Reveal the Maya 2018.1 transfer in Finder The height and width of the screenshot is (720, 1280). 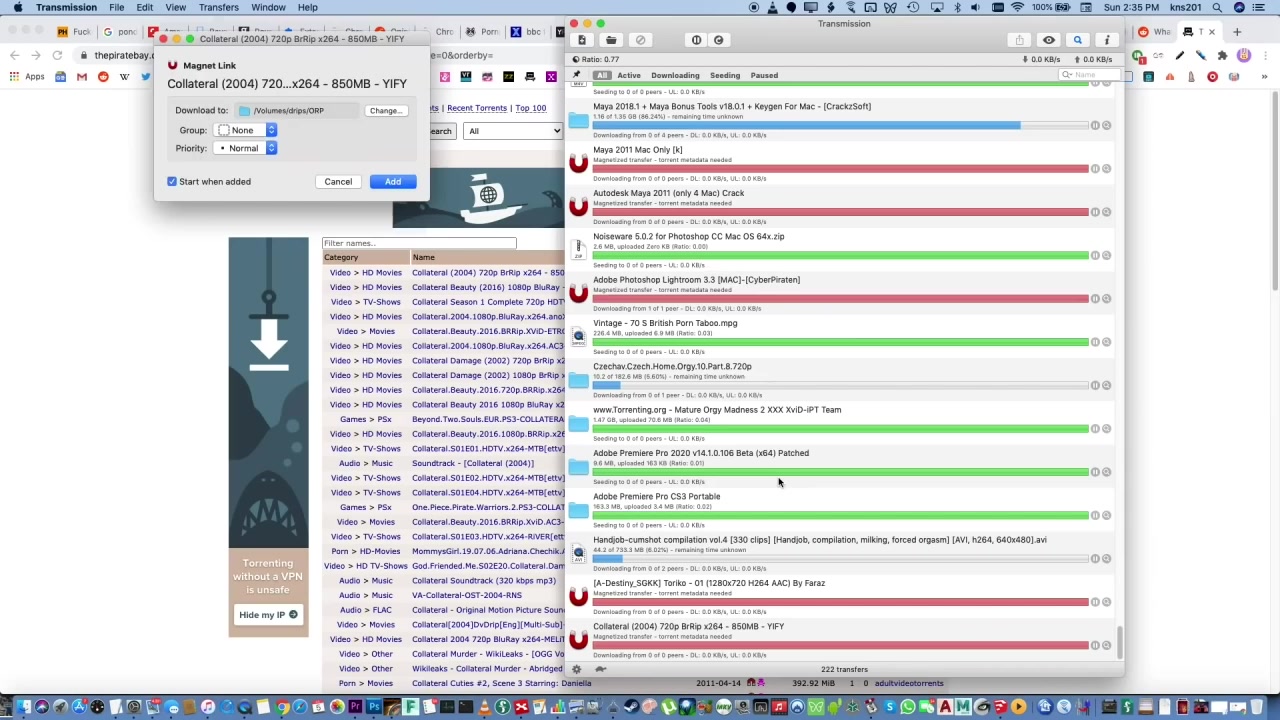click(x=1106, y=125)
